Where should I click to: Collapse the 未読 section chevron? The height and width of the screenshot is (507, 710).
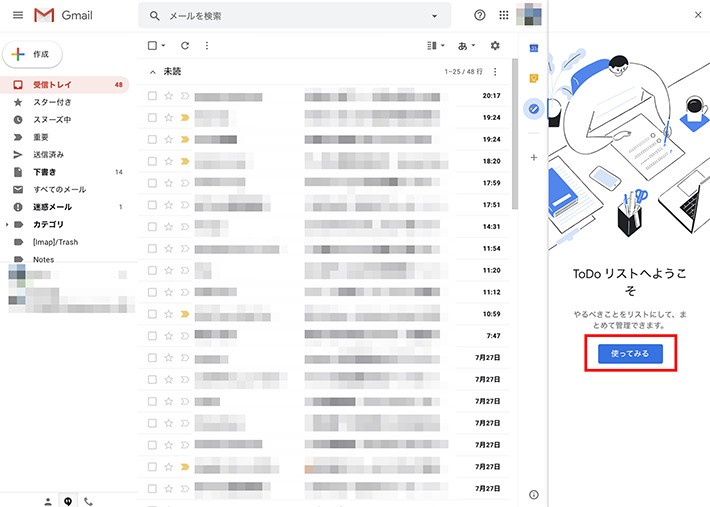tap(153, 72)
